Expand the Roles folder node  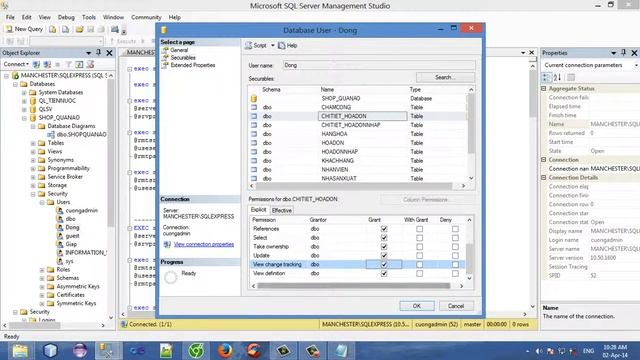pyautogui.click(x=42, y=270)
